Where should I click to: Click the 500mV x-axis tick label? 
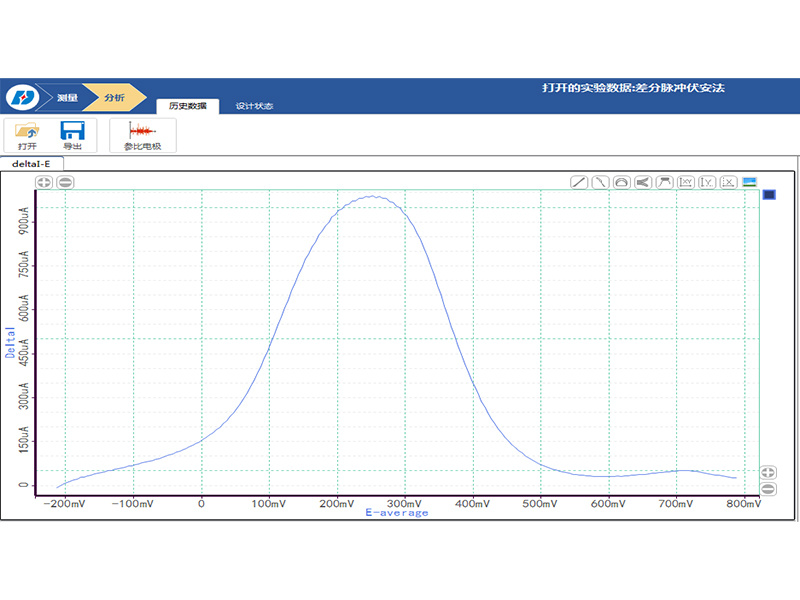pos(540,504)
